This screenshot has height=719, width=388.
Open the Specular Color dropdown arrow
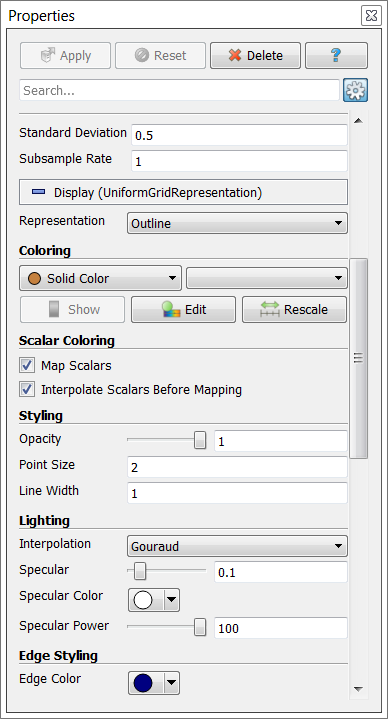pos(172,600)
